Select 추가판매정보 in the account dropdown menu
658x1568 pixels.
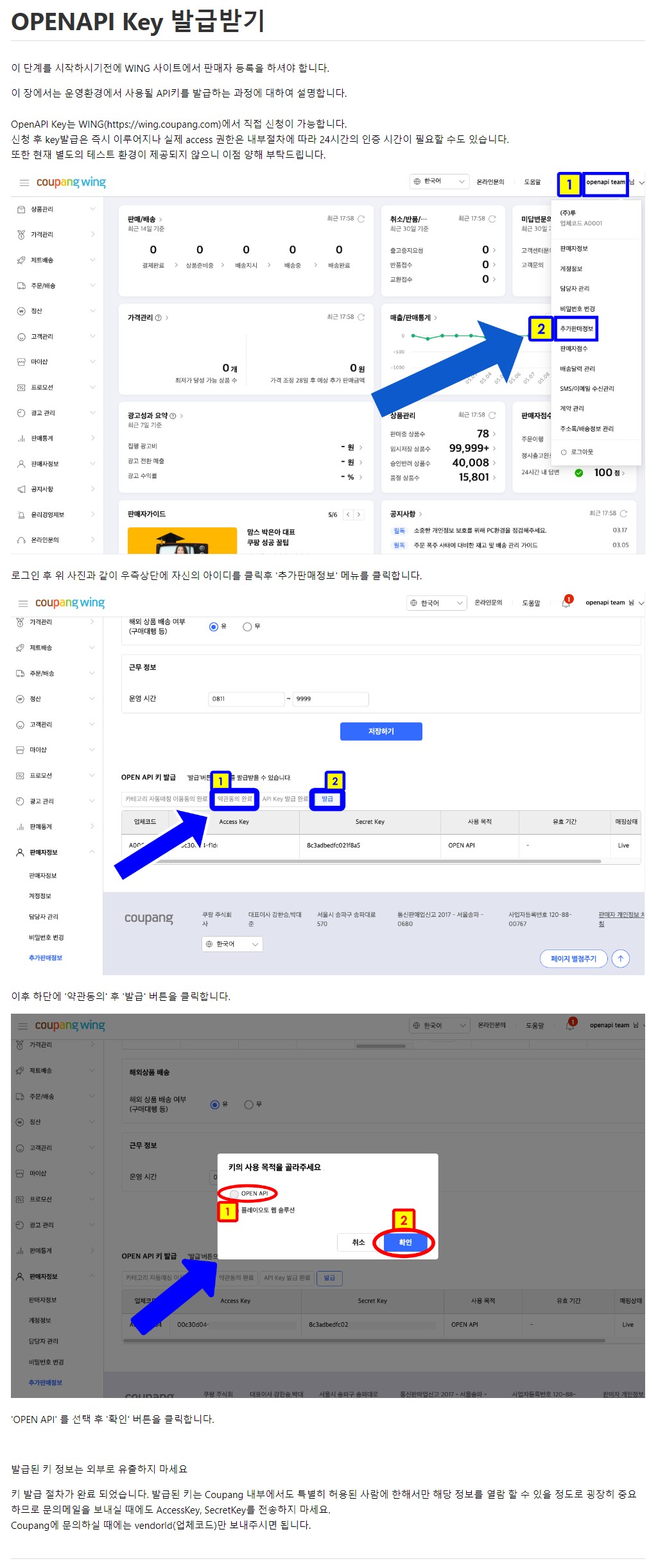(x=576, y=329)
